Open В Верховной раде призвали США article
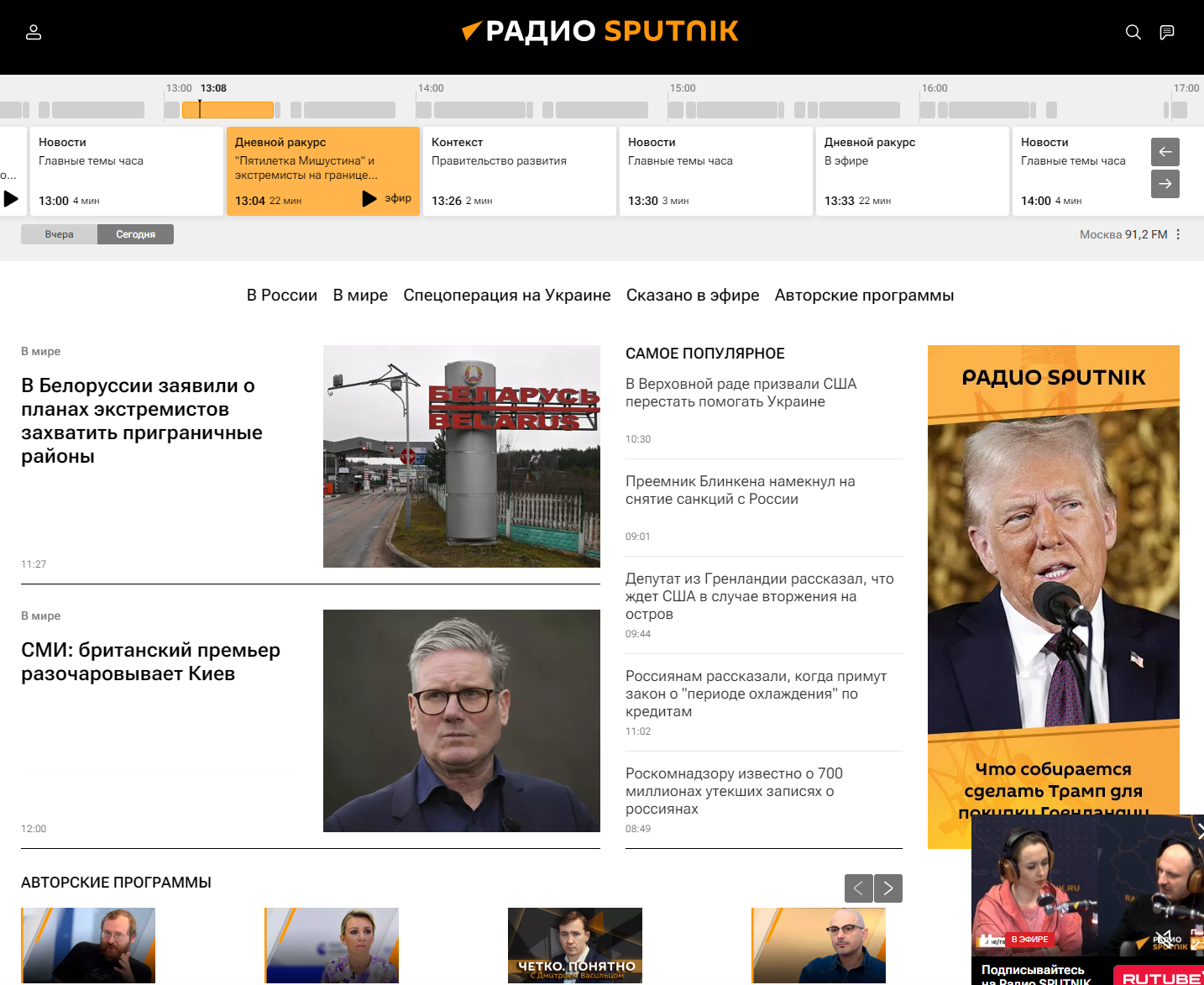The height and width of the screenshot is (985, 1204). pyautogui.click(x=741, y=392)
